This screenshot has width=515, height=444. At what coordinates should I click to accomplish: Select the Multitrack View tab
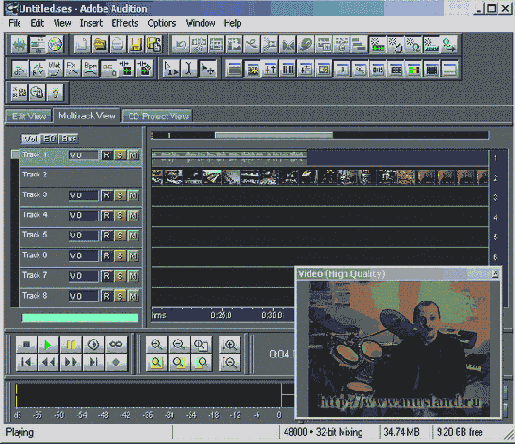tap(87, 115)
